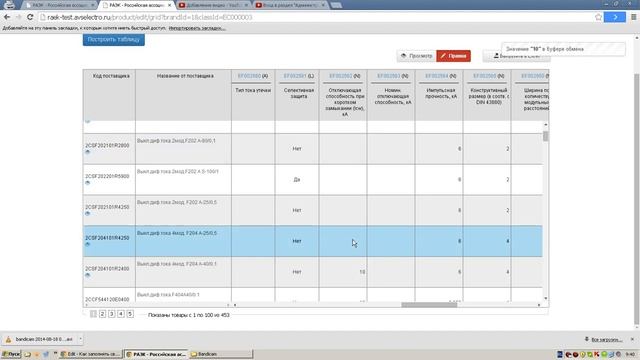Switch to Правка edit mode
The height and width of the screenshot is (360, 640).
tap(453, 56)
